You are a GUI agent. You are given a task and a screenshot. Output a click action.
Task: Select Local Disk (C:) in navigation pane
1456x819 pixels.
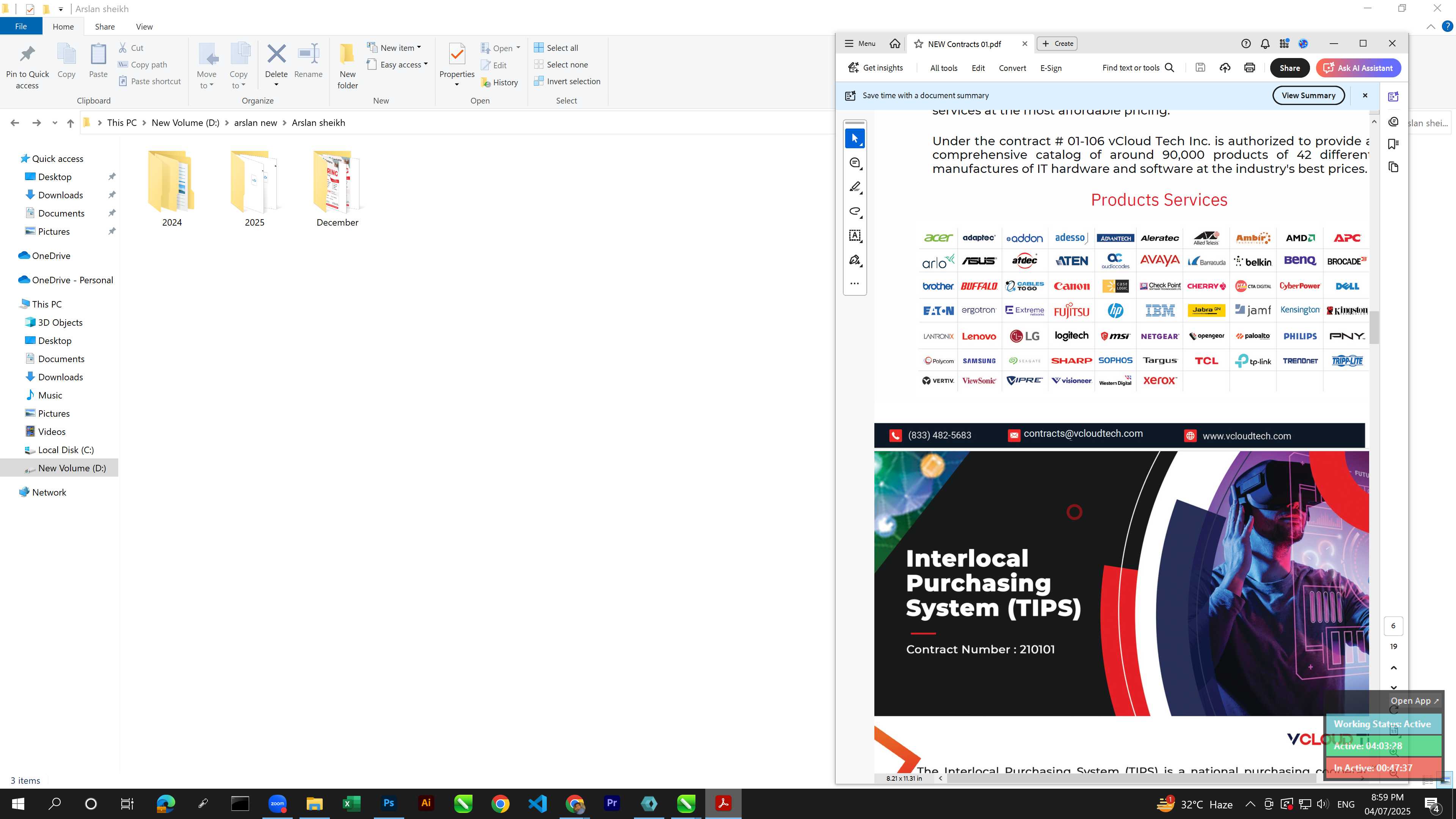click(66, 450)
